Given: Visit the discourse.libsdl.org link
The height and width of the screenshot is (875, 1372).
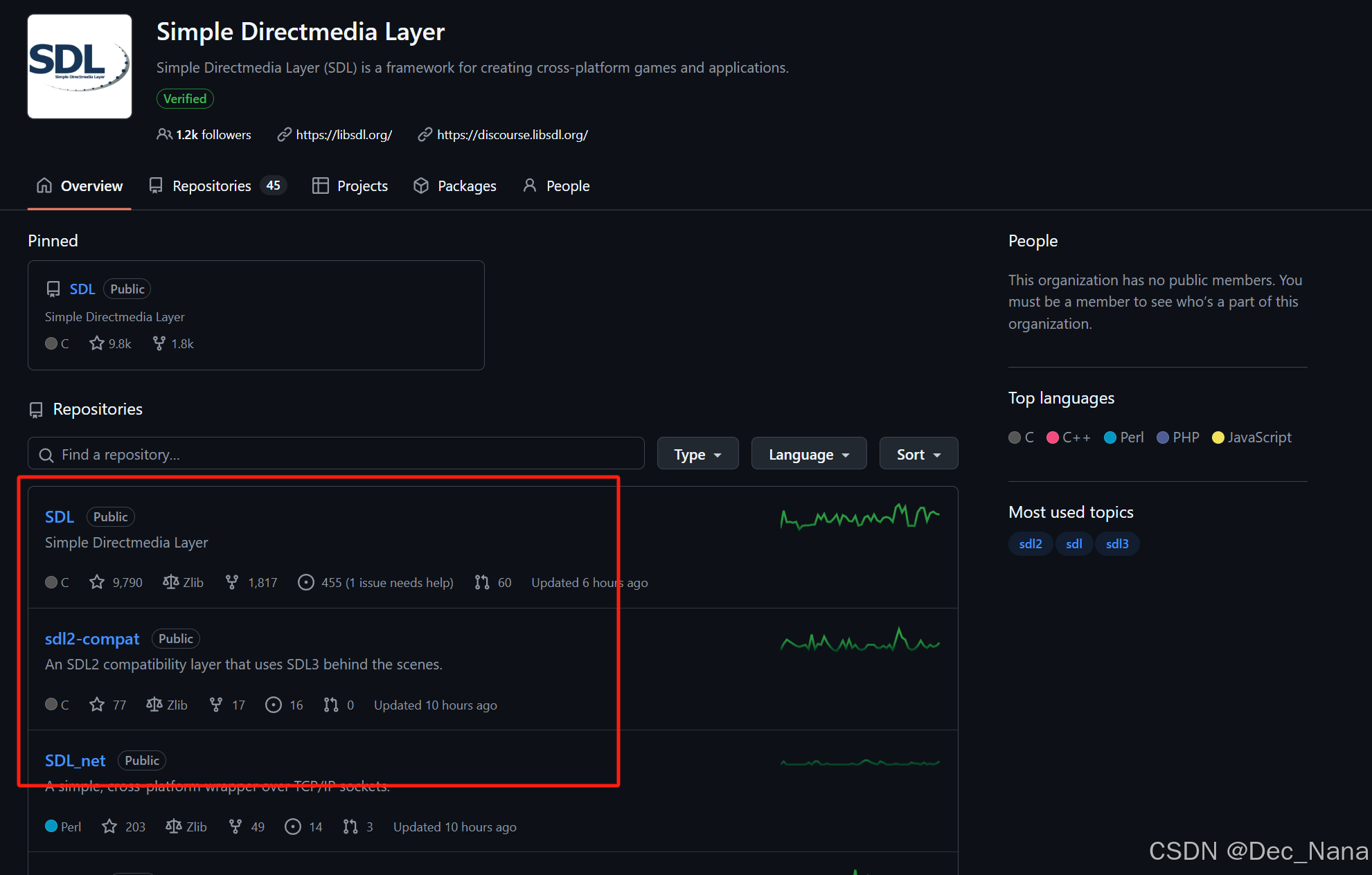Looking at the screenshot, I should pyautogui.click(x=512, y=134).
